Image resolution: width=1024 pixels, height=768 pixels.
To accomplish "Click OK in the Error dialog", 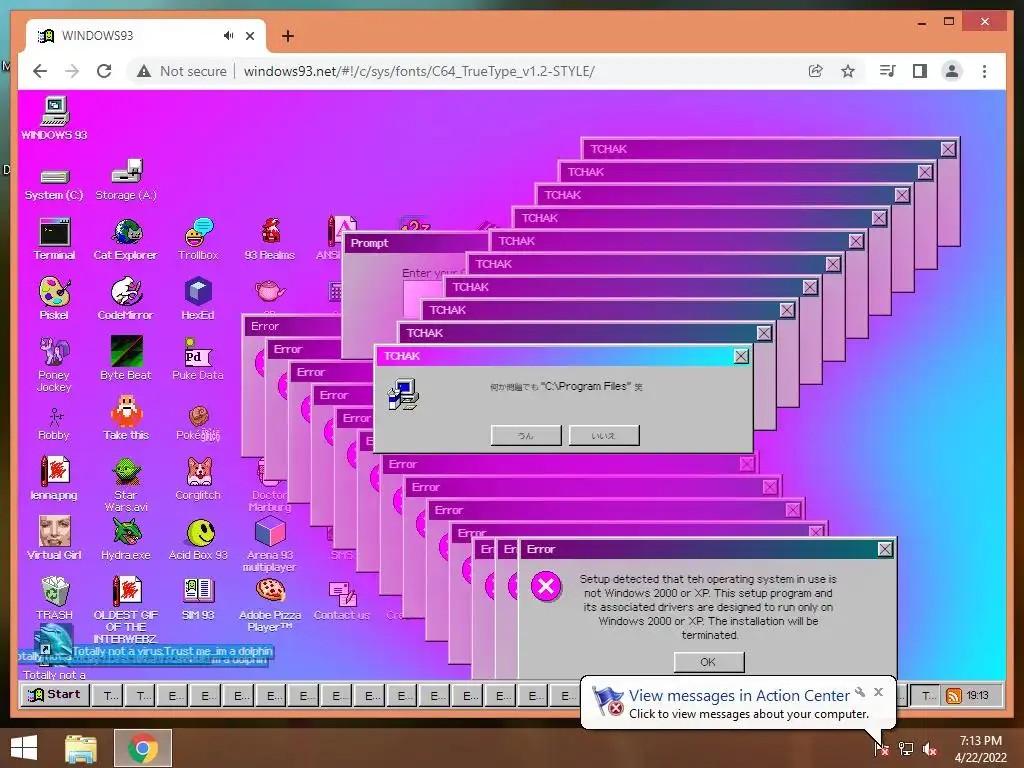I will click(x=709, y=662).
